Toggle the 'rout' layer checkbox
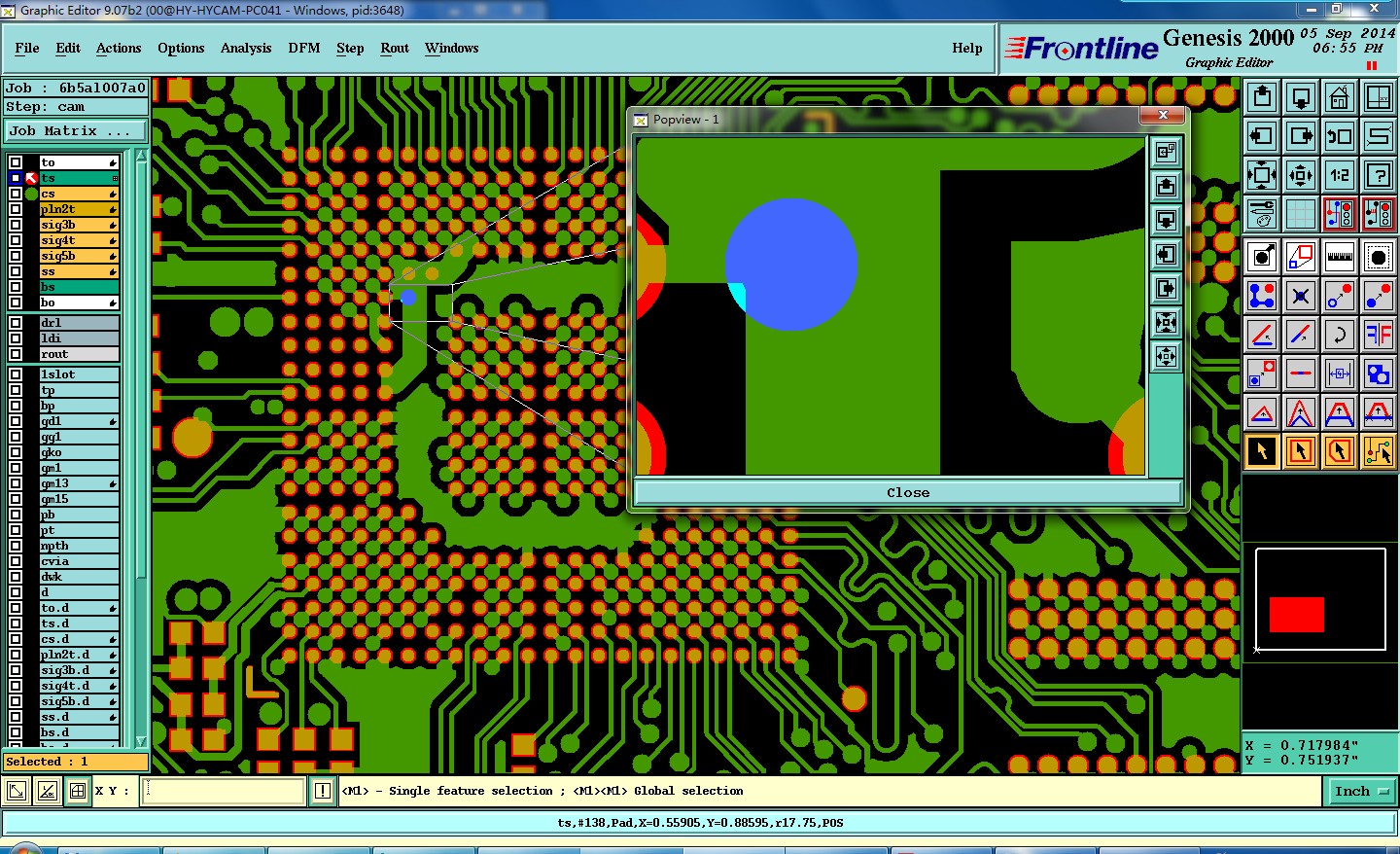The height and width of the screenshot is (854, 1400). click(x=16, y=354)
